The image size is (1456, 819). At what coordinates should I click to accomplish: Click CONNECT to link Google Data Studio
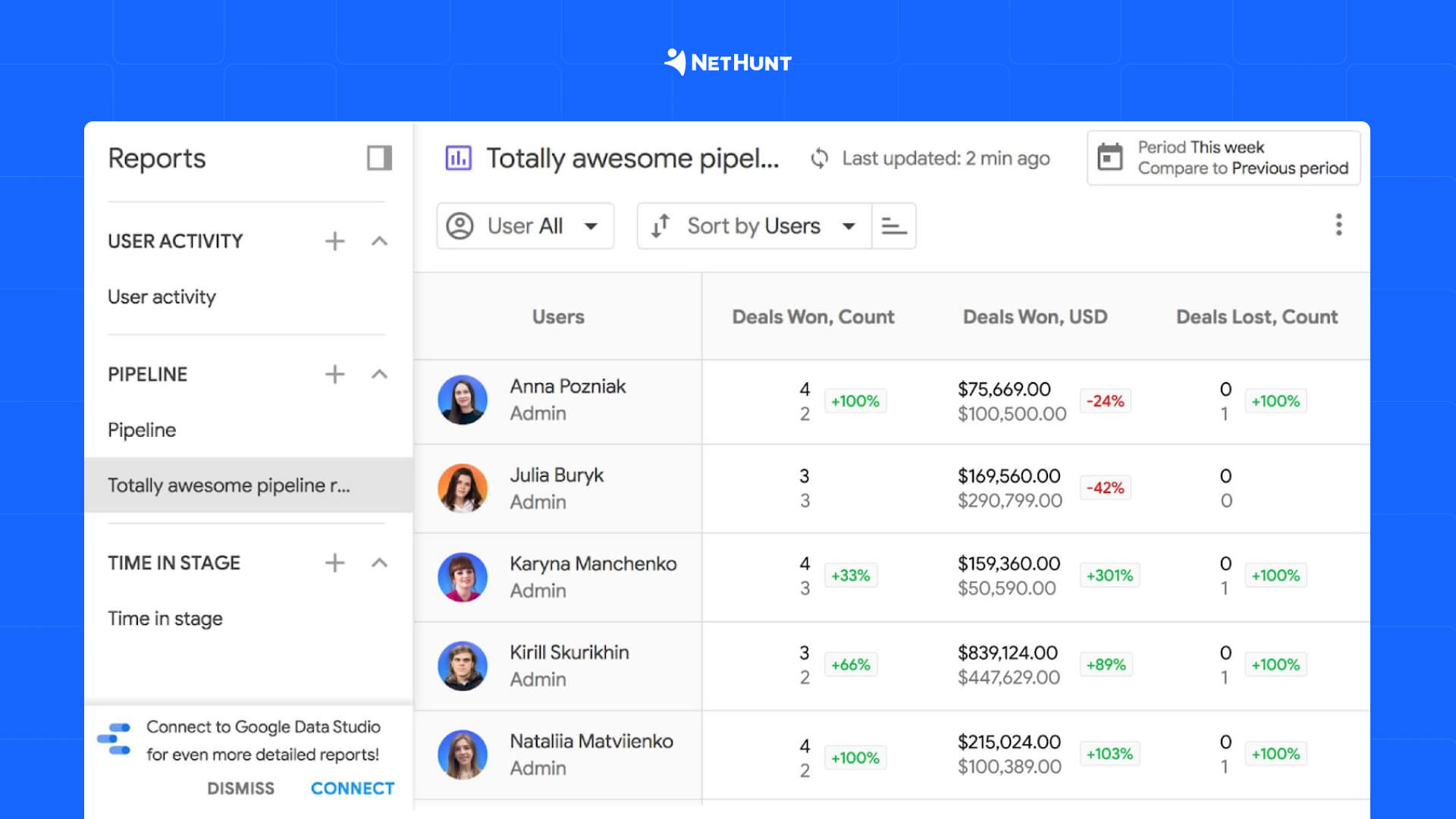click(352, 788)
